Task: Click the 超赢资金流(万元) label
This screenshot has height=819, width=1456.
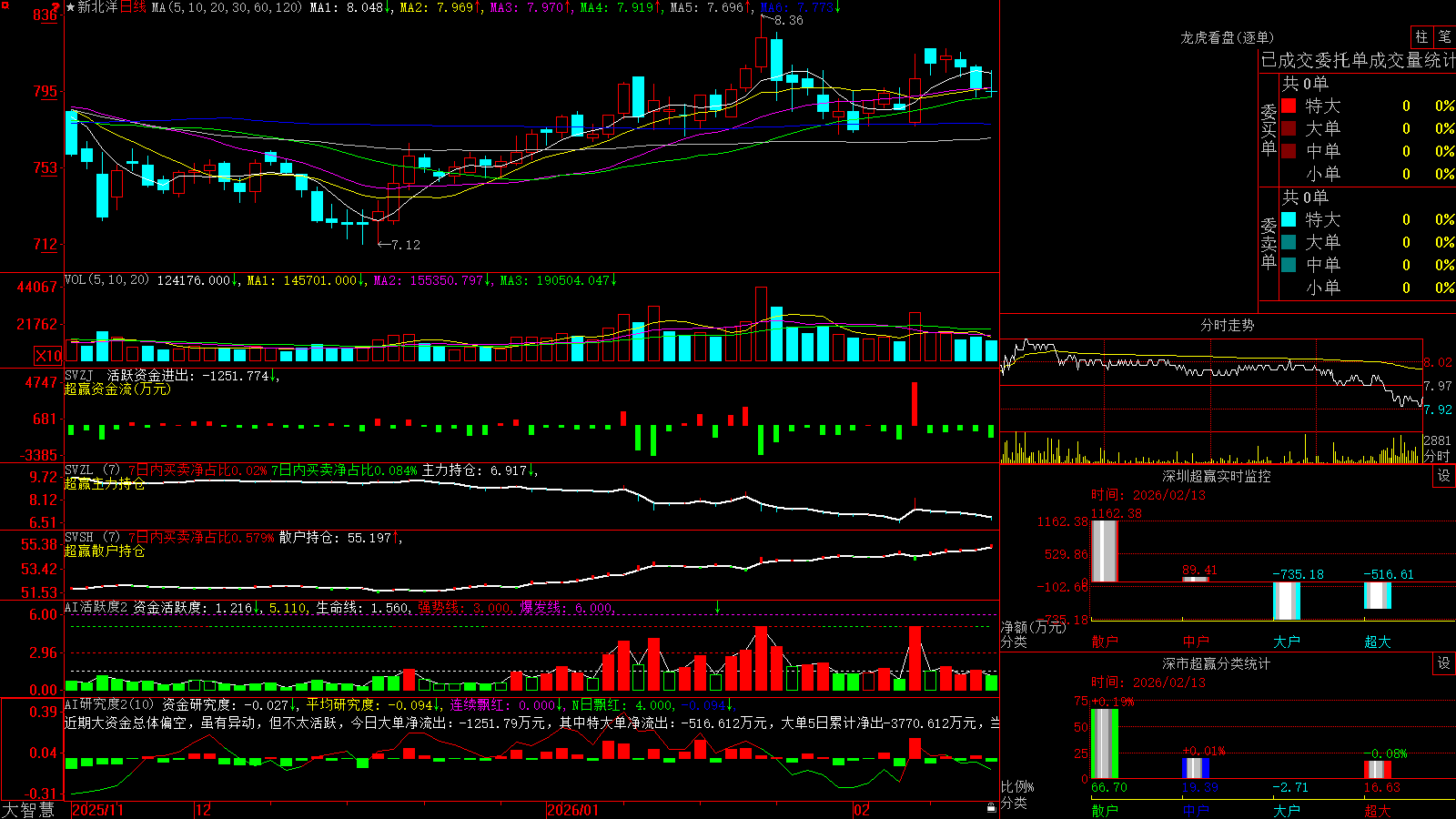Action: (117, 389)
